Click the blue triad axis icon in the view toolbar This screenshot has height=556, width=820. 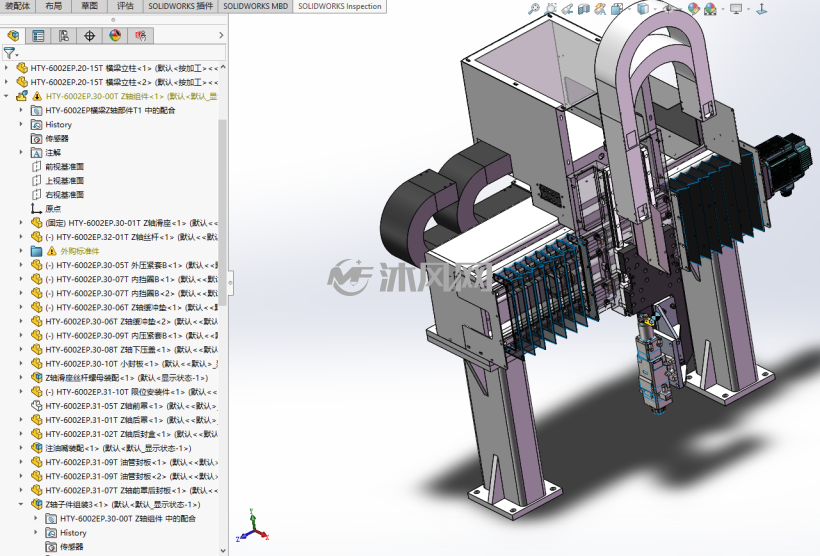761,9
